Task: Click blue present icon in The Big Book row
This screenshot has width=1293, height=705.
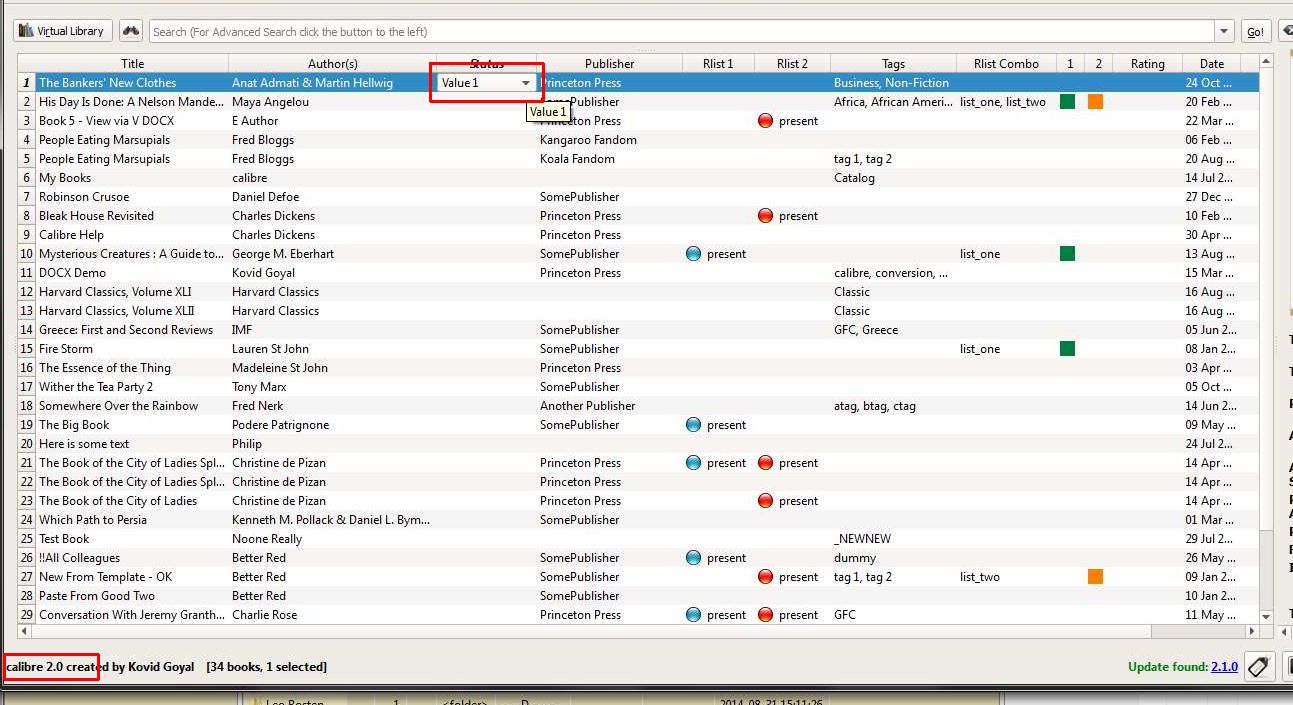Action: [694, 425]
